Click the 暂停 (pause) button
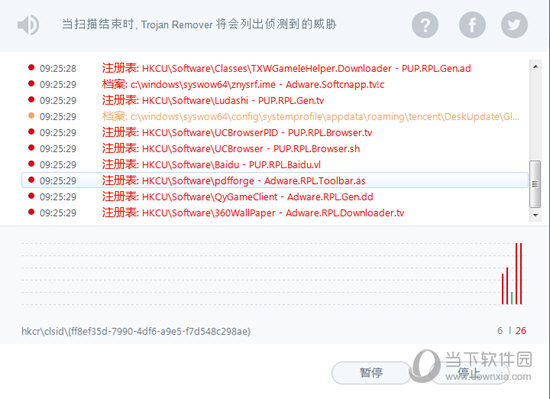Viewport: 550px width, 399px height. (370, 373)
